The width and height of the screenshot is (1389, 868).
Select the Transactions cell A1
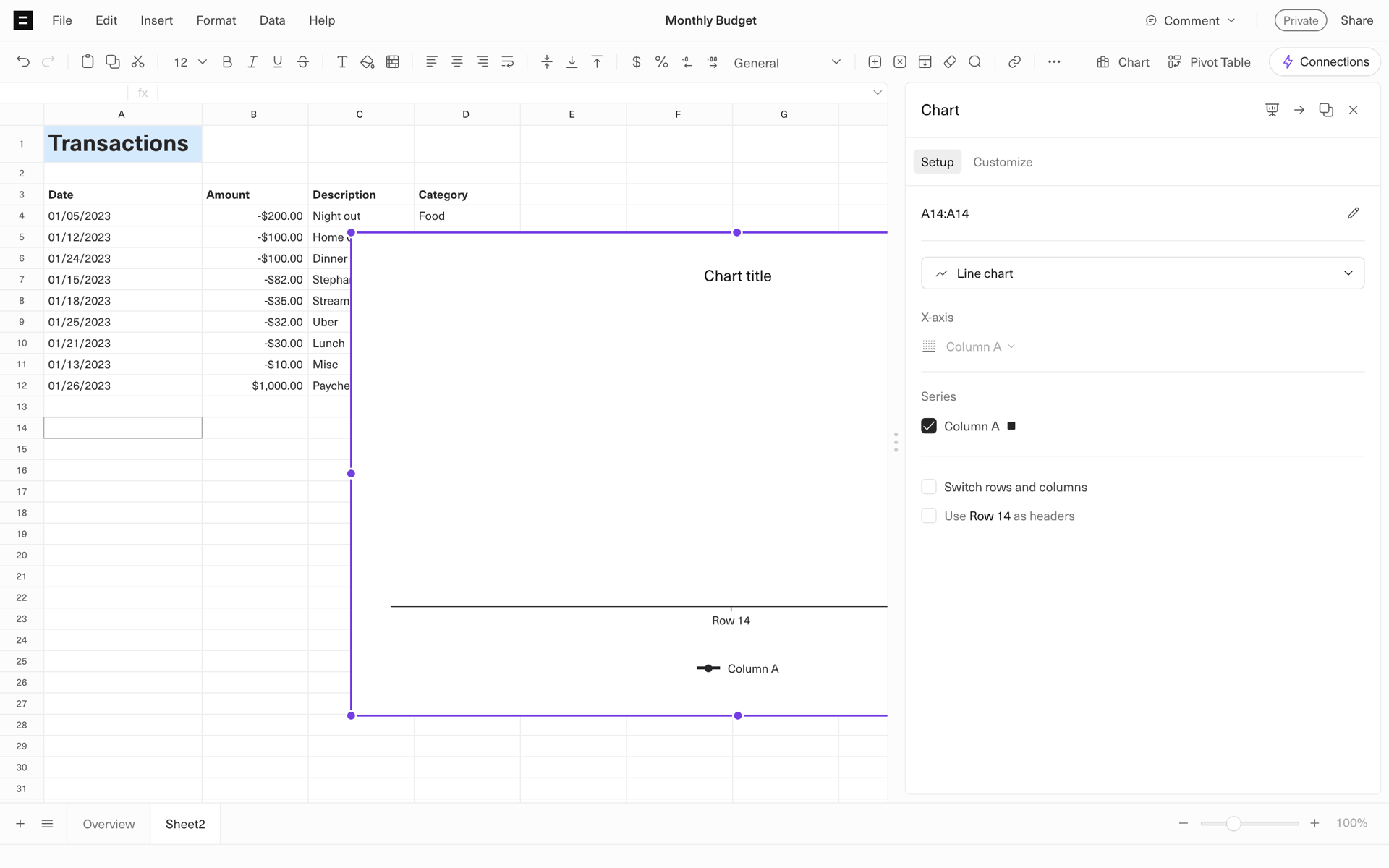click(123, 144)
